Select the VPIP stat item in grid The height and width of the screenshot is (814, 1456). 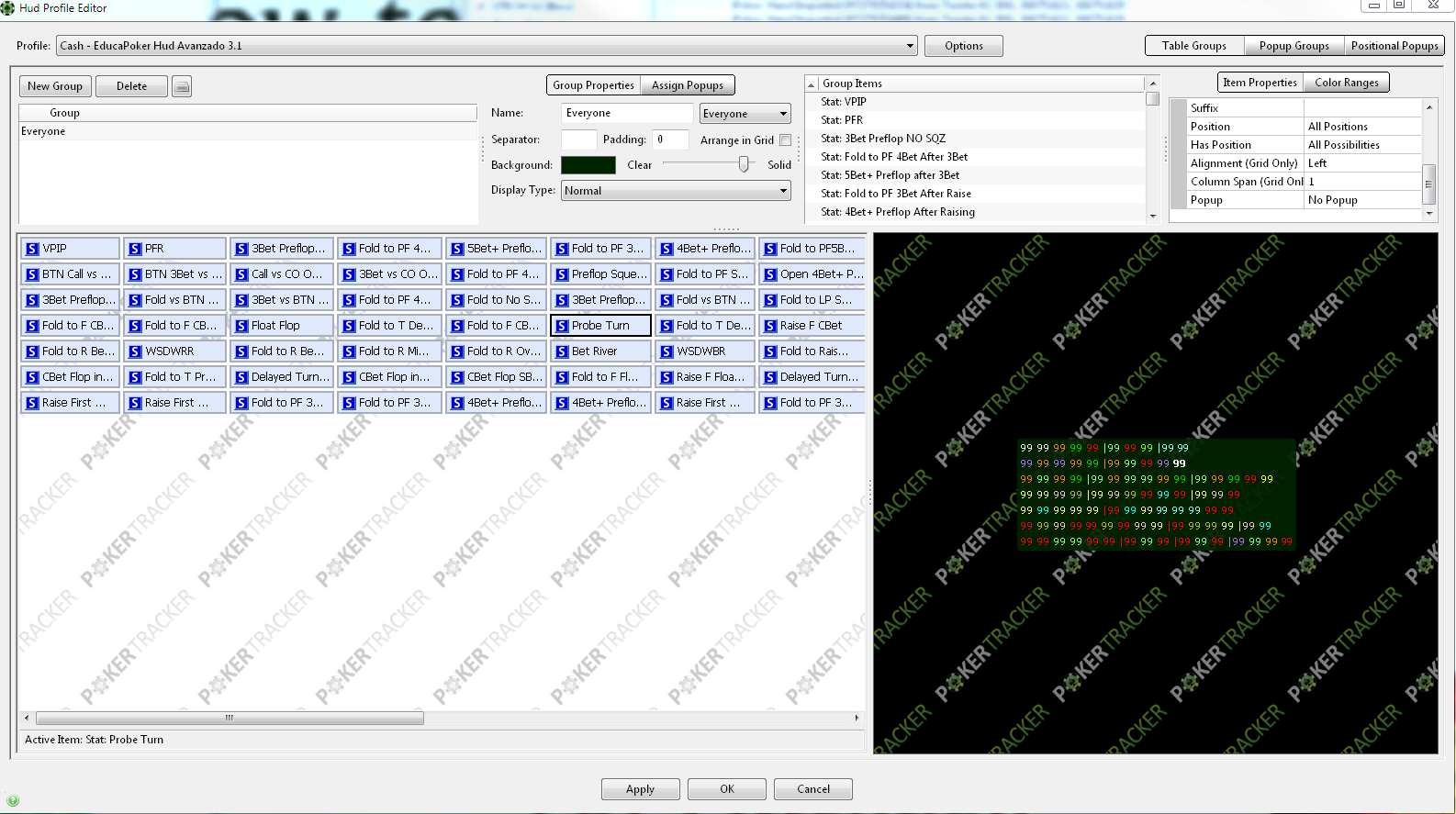pos(71,249)
